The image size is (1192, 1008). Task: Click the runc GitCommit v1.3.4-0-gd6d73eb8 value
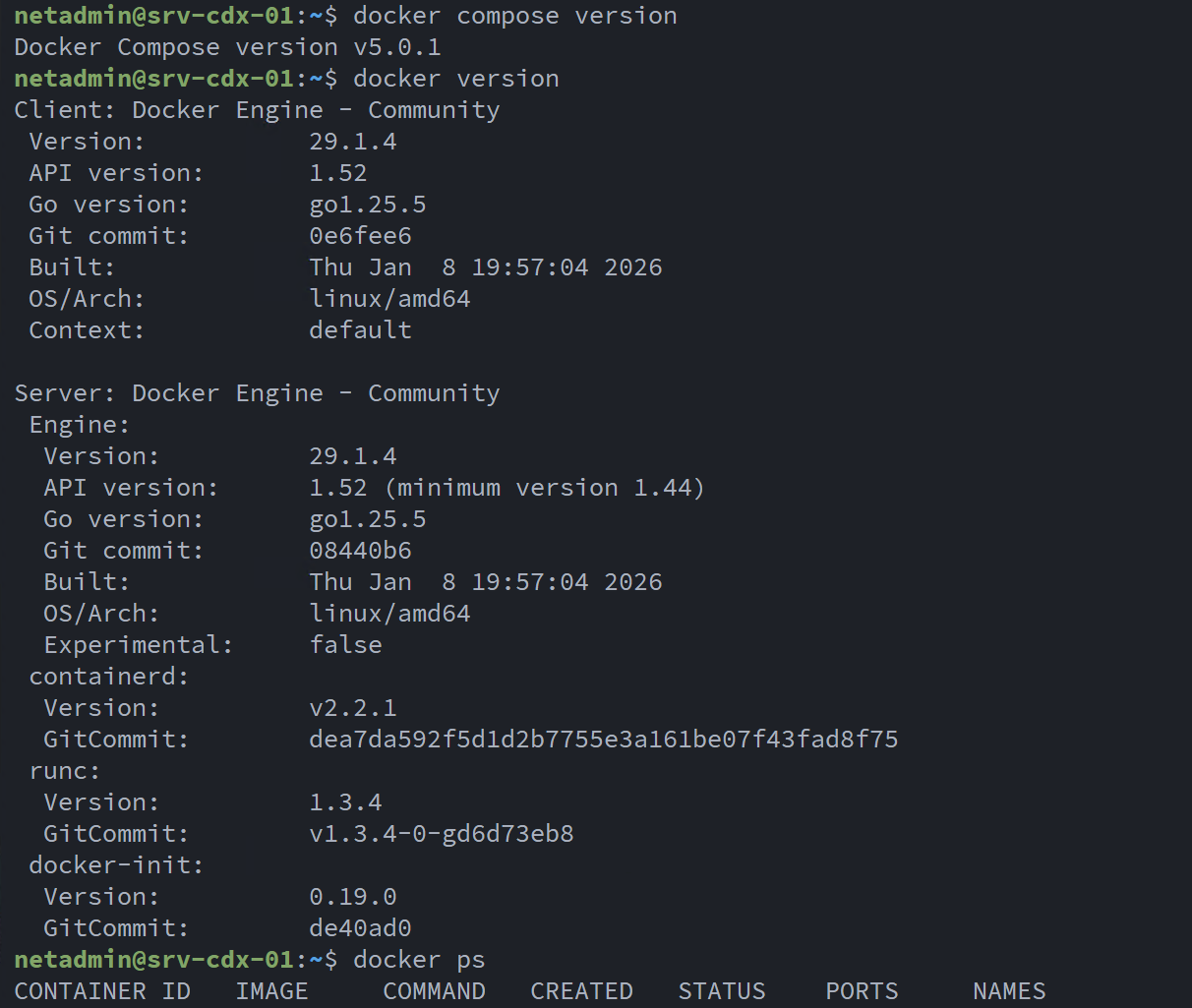441,834
